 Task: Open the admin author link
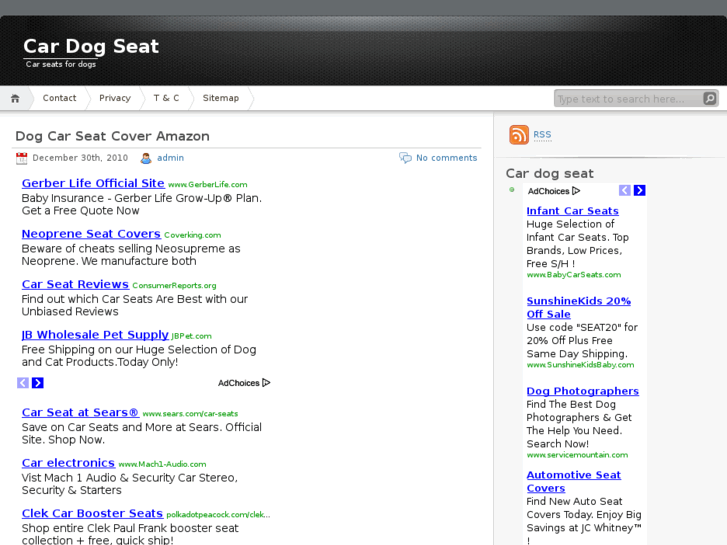coord(170,158)
